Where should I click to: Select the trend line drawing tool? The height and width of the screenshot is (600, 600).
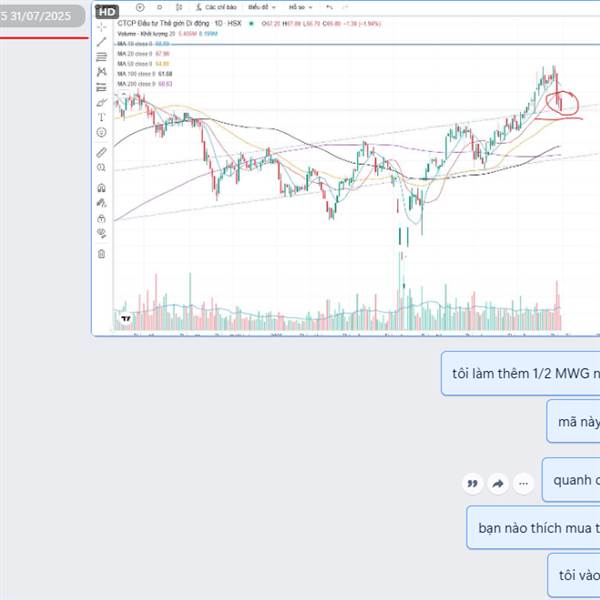101,42
